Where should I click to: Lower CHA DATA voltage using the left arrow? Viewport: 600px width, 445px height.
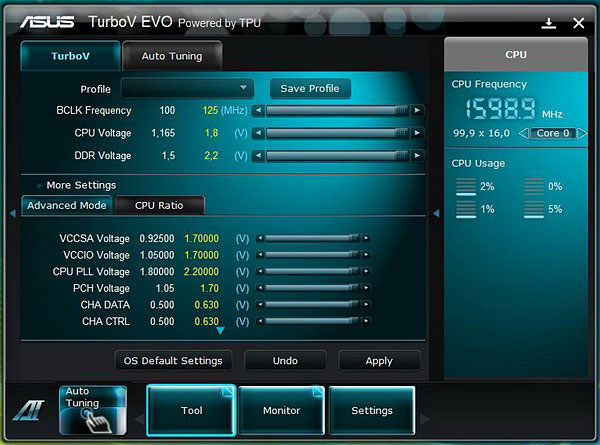[260, 305]
